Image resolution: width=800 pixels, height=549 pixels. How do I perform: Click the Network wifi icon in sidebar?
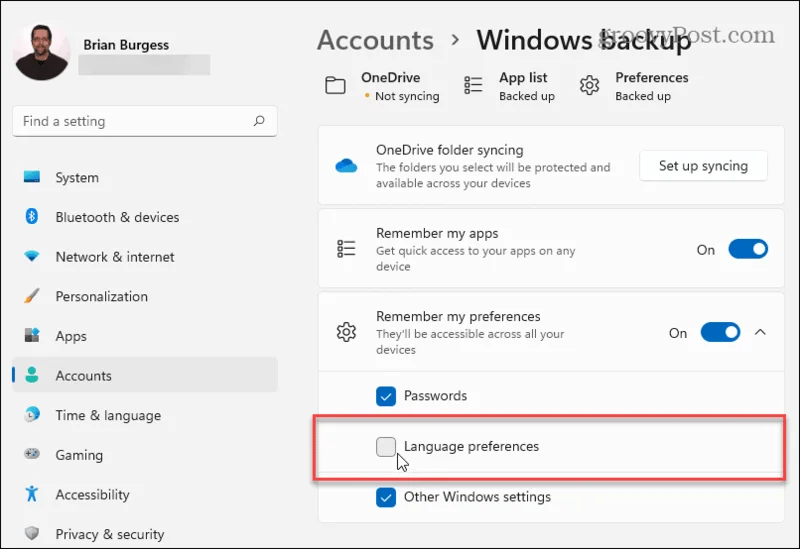coord(32,256)
